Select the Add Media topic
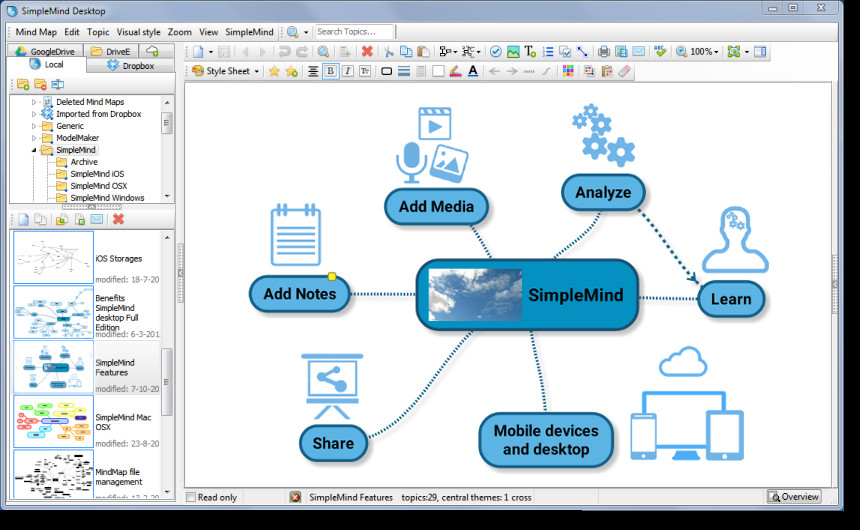Viewport: 860px width, 530px height. (x=437, y=207)
